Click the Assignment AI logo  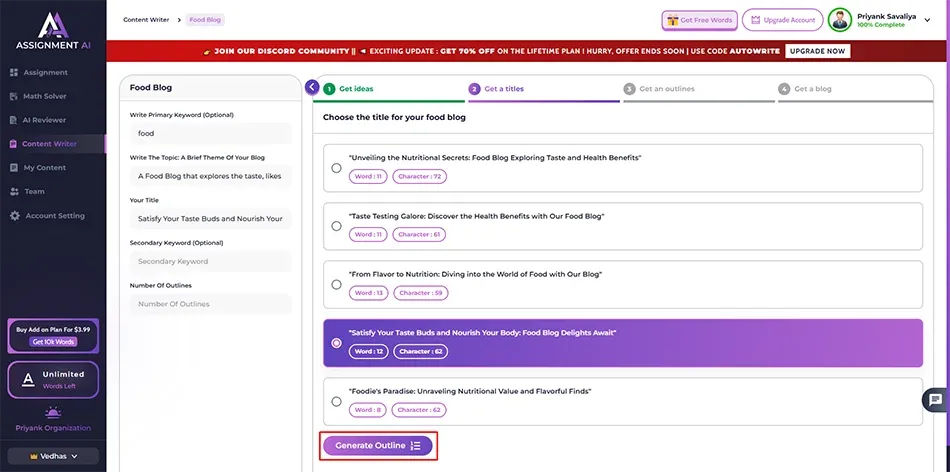coord(53,30)
